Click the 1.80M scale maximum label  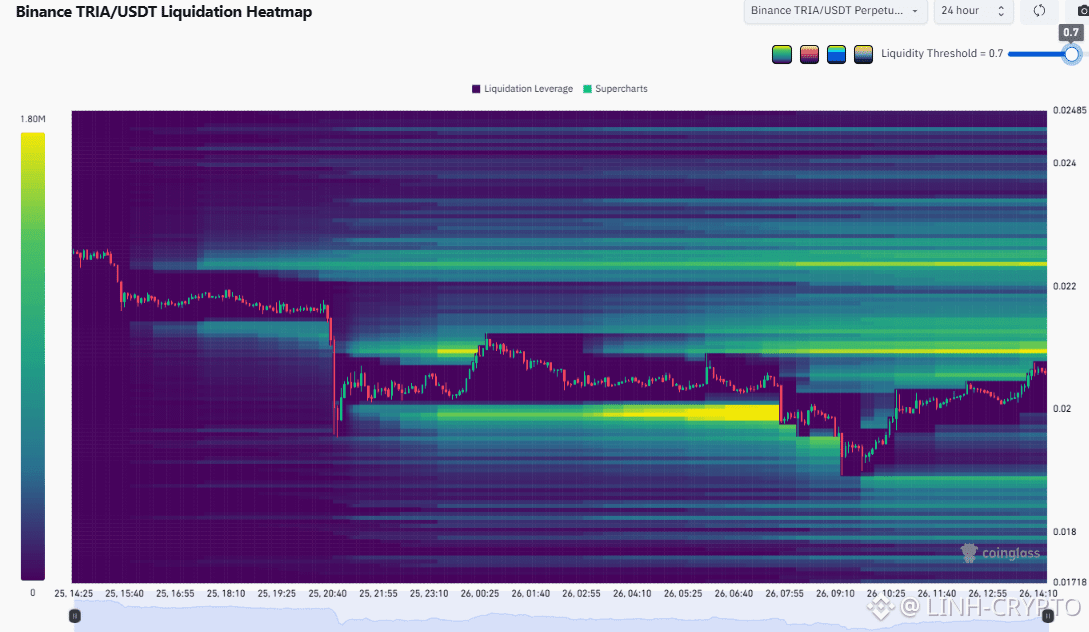pyautogui.click(x=33, y=119)
